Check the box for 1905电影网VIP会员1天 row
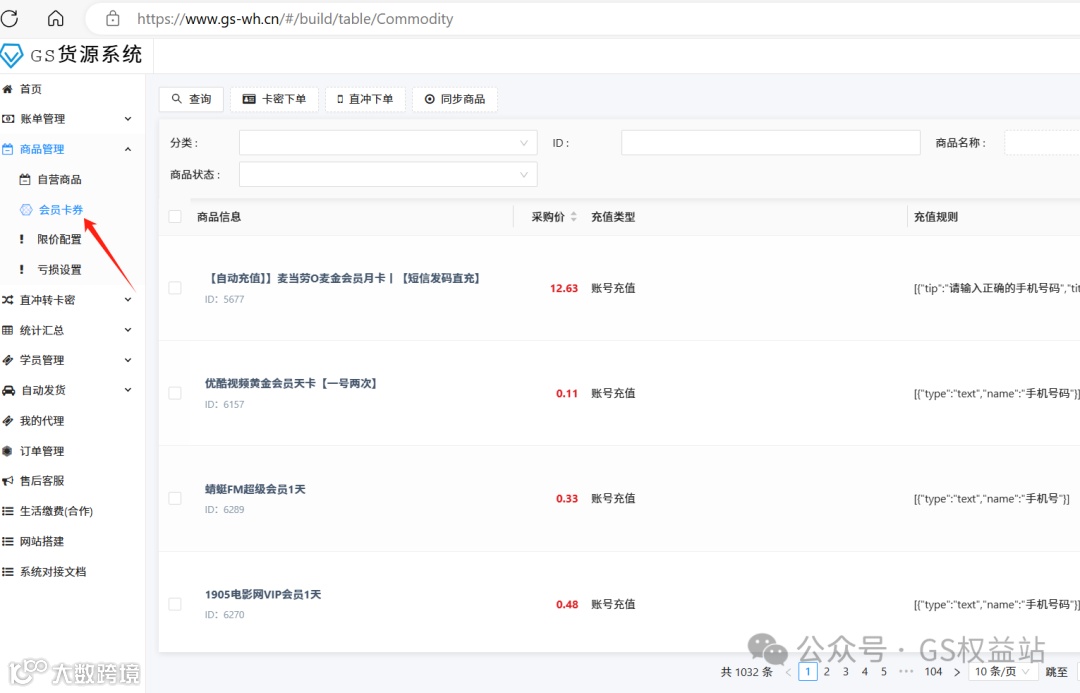This screenshot has height=693, width=1080. click(x=175, y=603)
